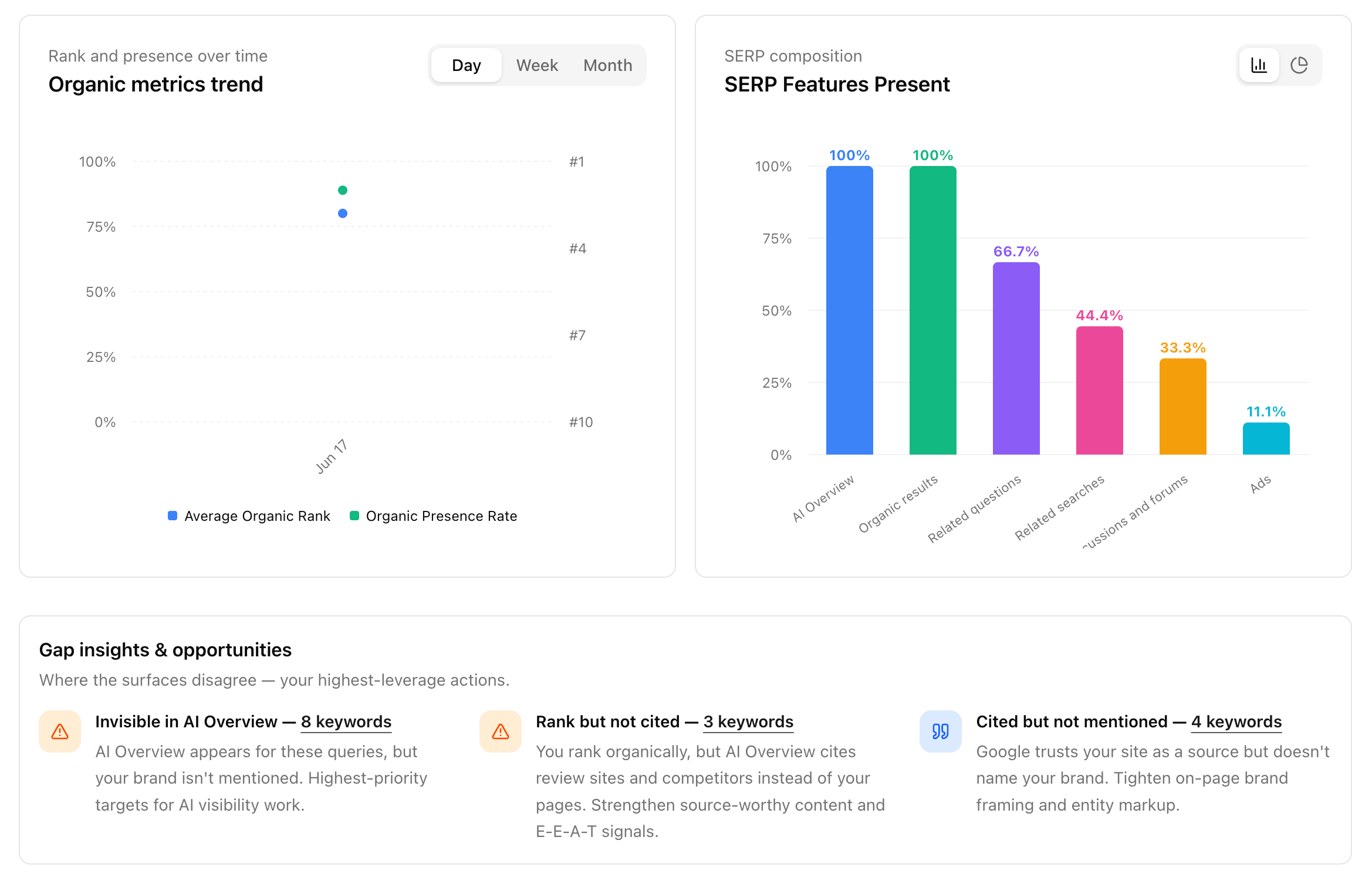Screen dimensions: 1372x881
Task: Click the green Organic results bar
Action: [x=933, y=310]
